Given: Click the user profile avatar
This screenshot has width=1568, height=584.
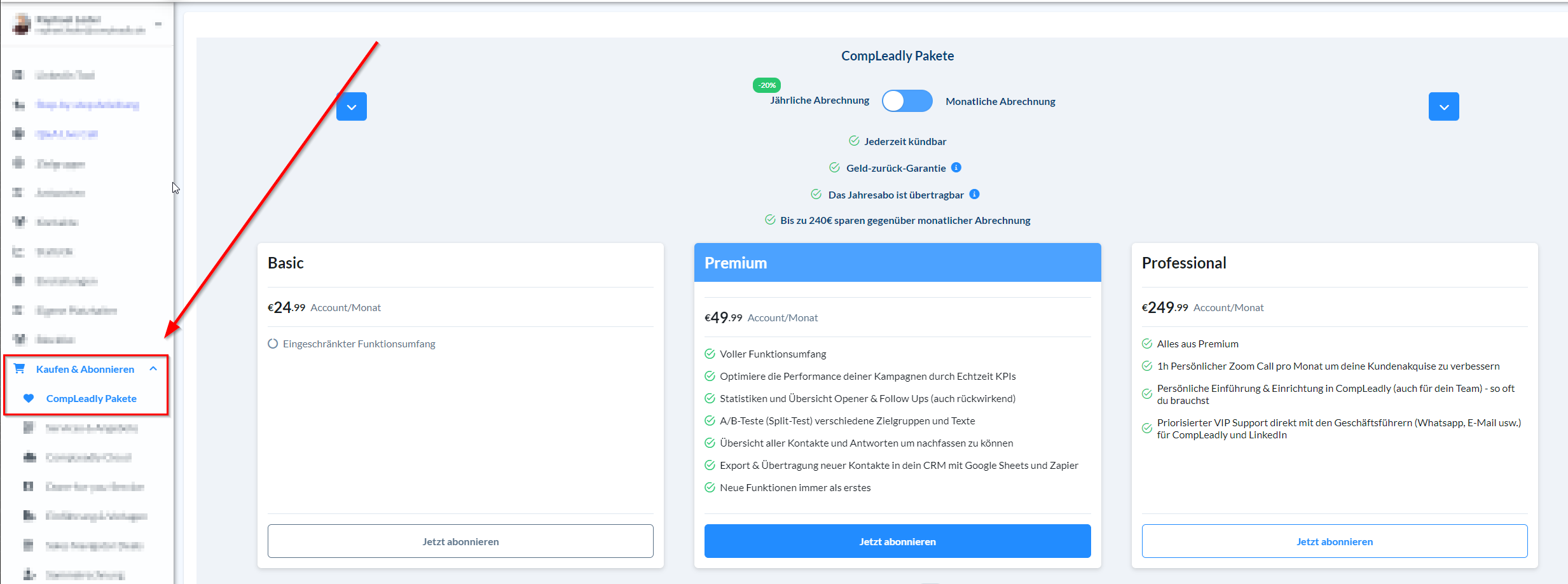Looking at the screenshot, I should point(22,24).
